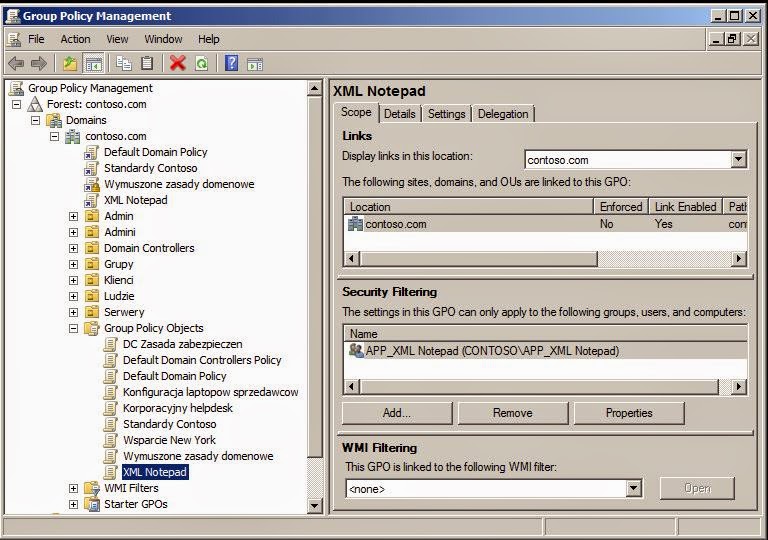Click the Location column header

pos(468,207)
